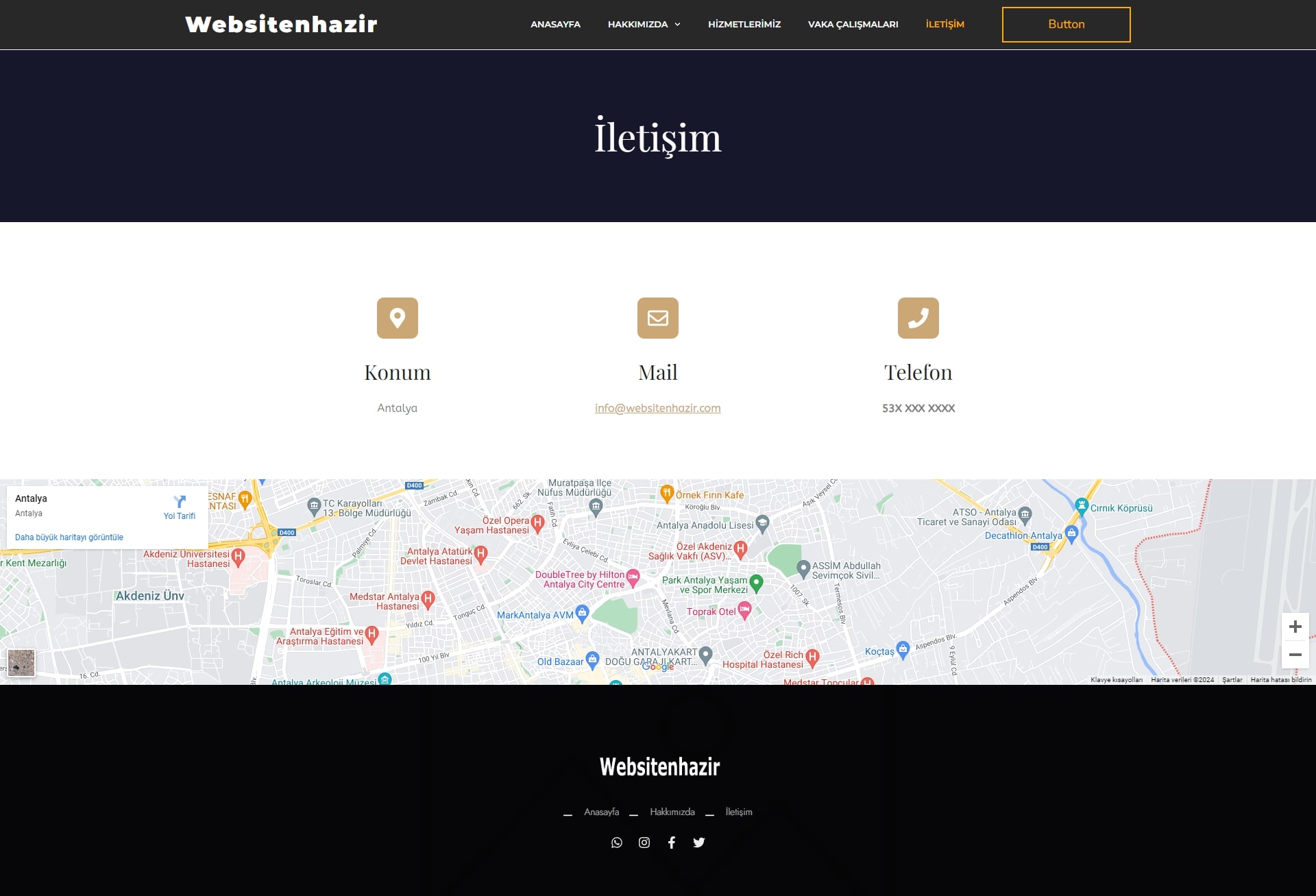
Task: Switch map to satellite view thumbnail
Action: 21,663
